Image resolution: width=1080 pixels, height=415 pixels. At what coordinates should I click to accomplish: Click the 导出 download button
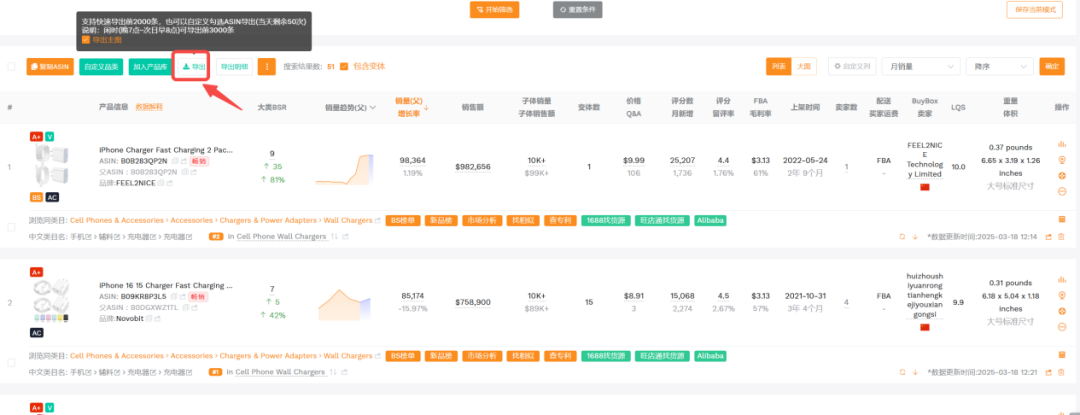pos(194,67)
